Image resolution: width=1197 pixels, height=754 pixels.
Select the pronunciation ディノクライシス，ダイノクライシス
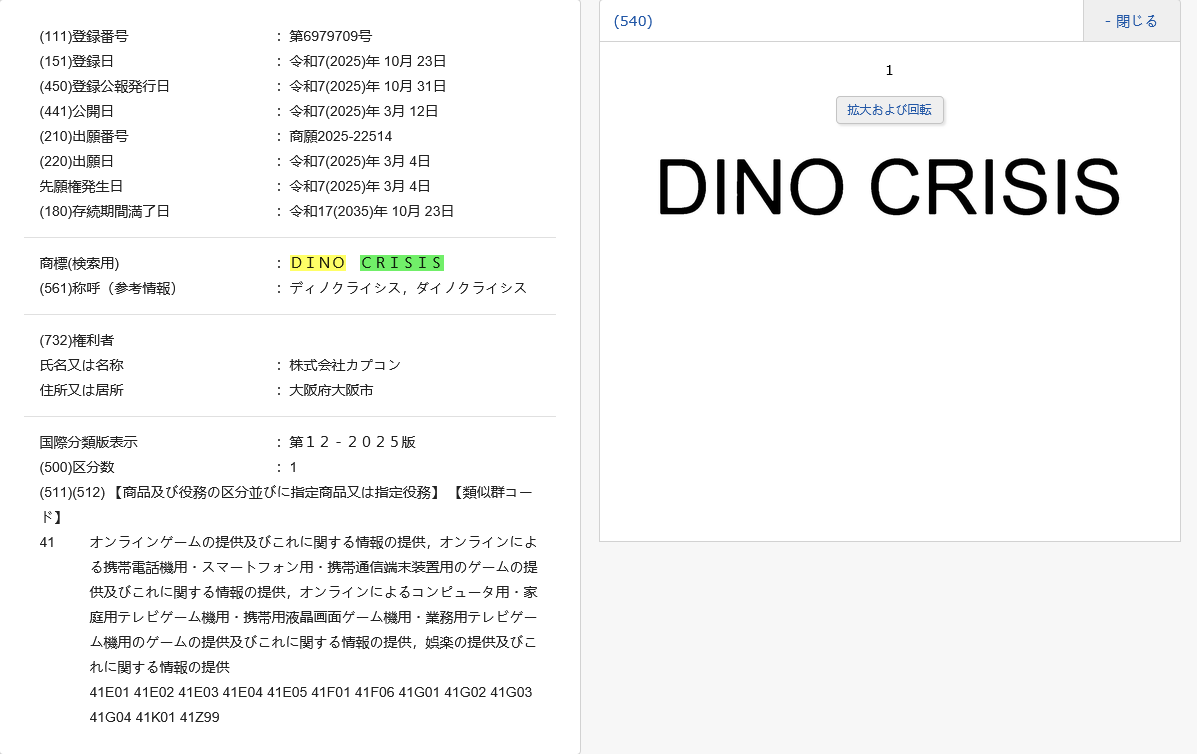(408, 288)
